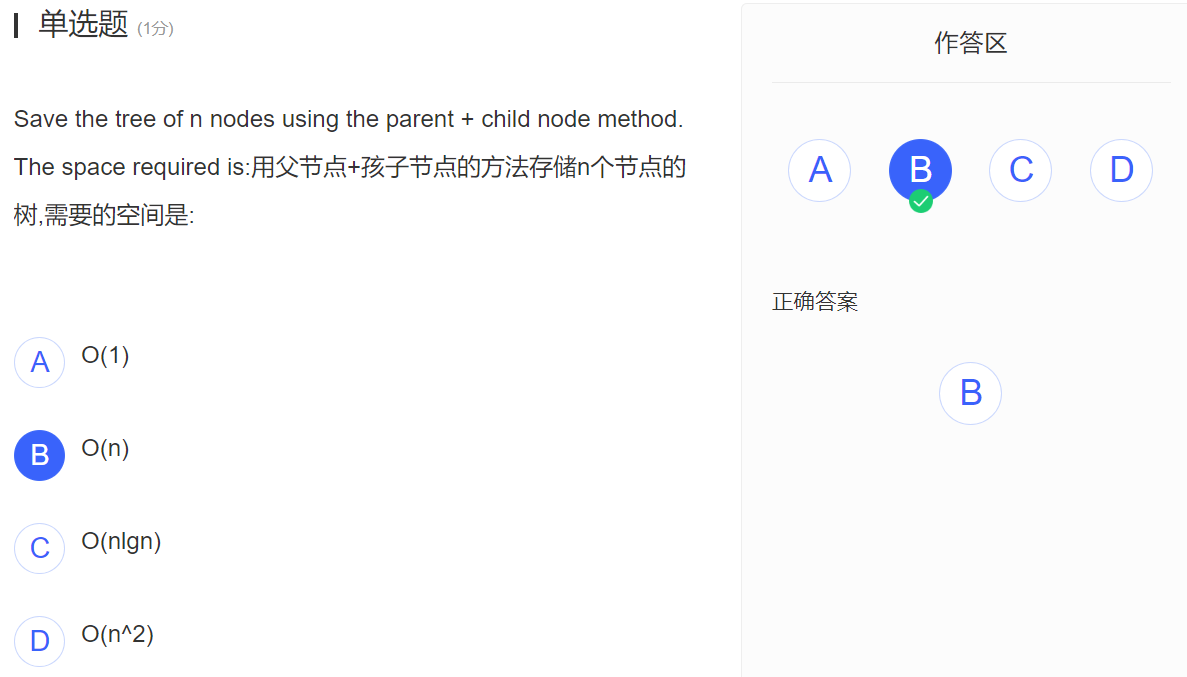Screen dimensions: 1187x677
Task: Select option C circle beside O(nlgn)
Action: click(x=39, y=548)
